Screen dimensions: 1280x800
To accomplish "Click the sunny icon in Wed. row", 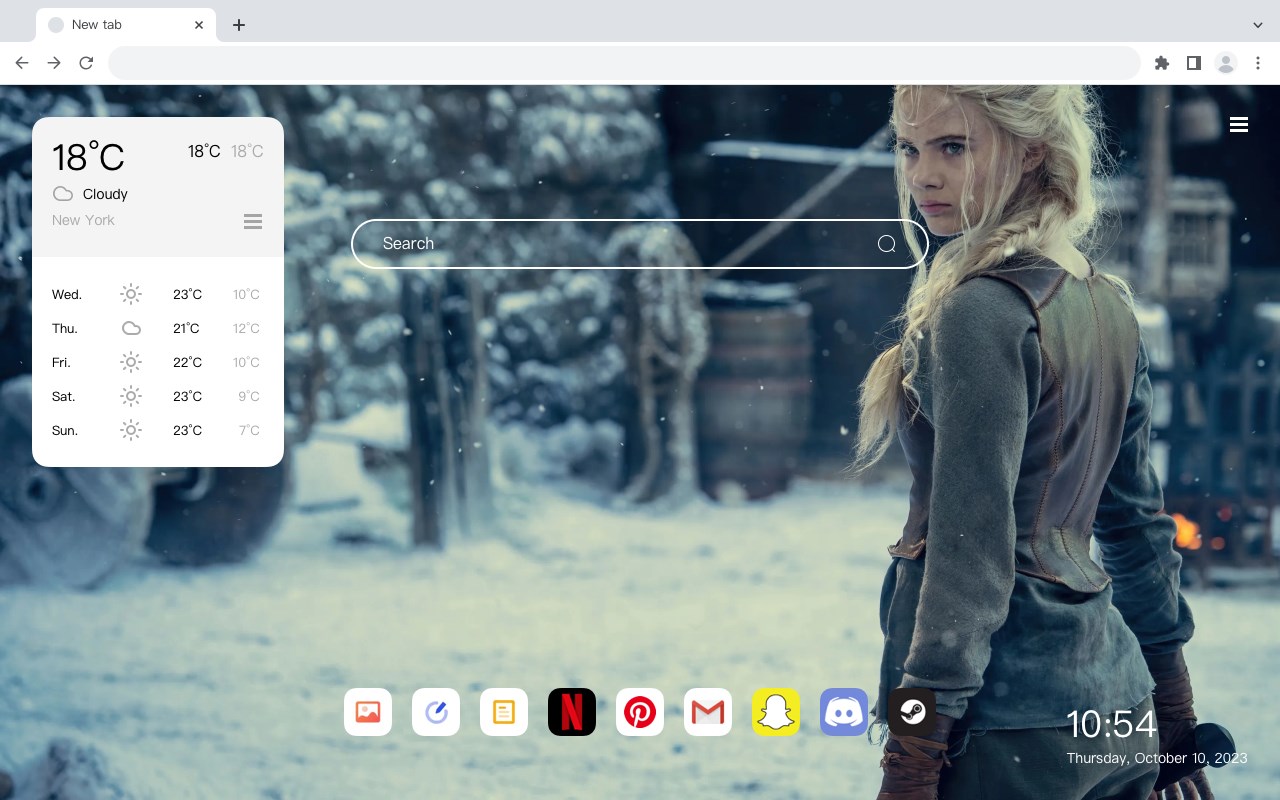I will coord(131,294).
